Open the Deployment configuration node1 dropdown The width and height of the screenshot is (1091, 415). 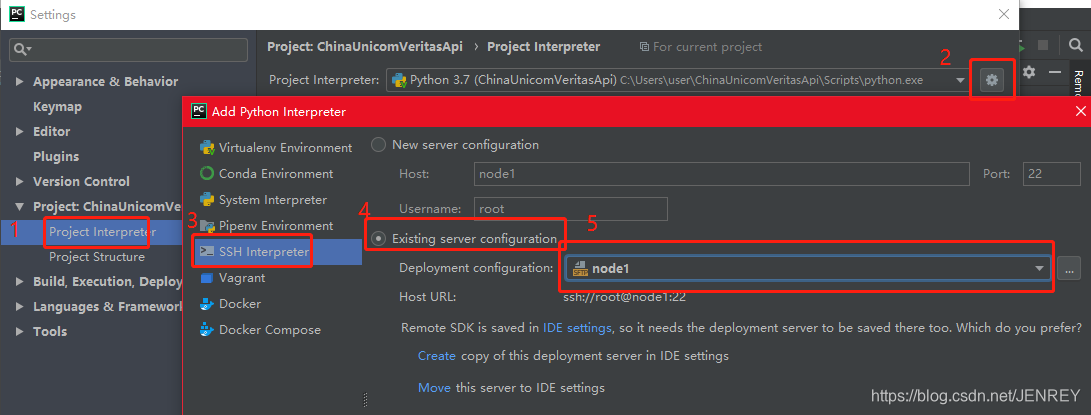pyautogui.click(x=1040, y=268)
